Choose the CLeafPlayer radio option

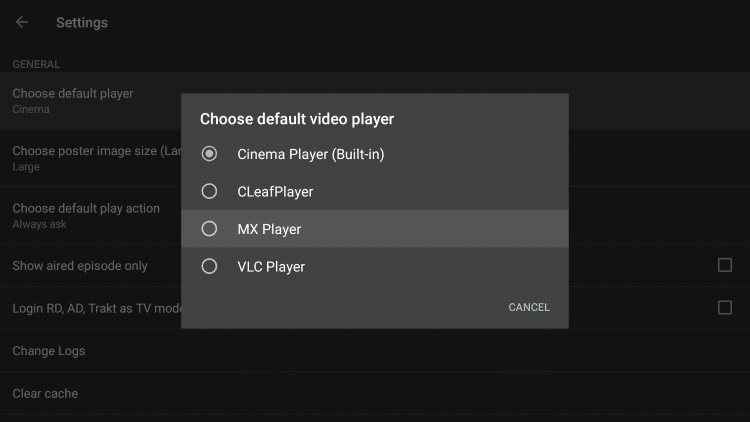[x=209, y=191]
